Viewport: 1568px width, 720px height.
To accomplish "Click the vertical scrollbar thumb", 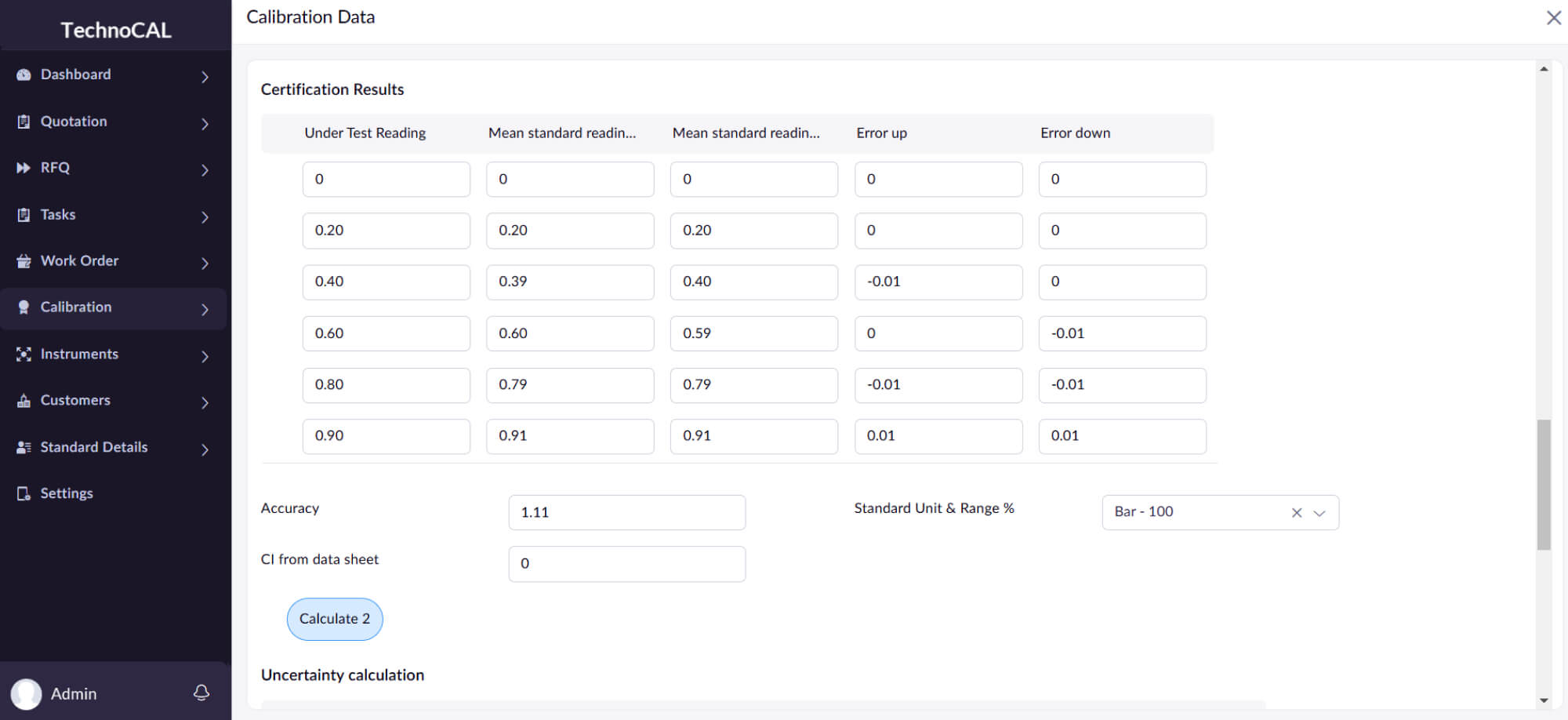I will [1544, 485].
